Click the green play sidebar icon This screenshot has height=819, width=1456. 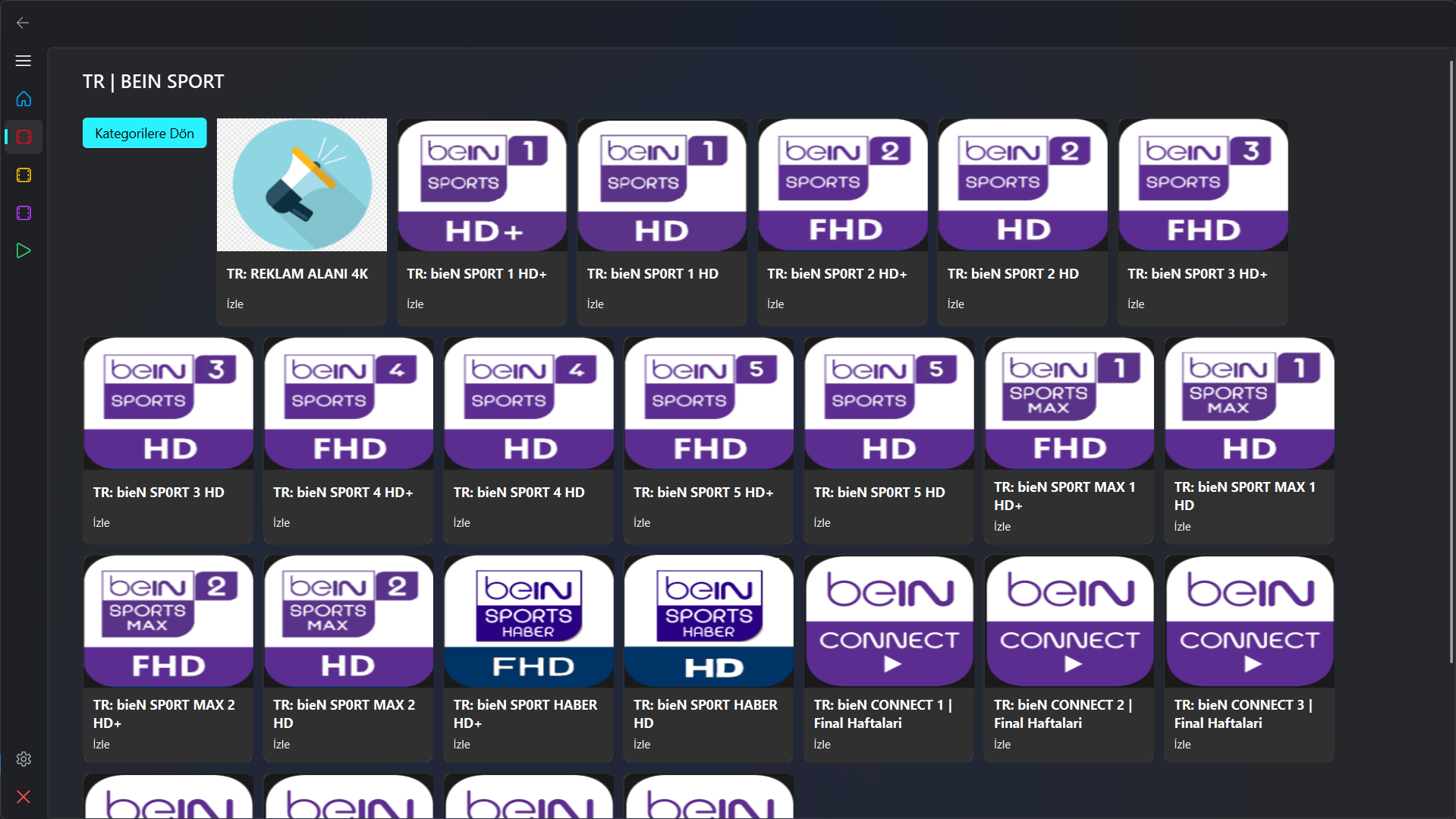tap(24, 250)
